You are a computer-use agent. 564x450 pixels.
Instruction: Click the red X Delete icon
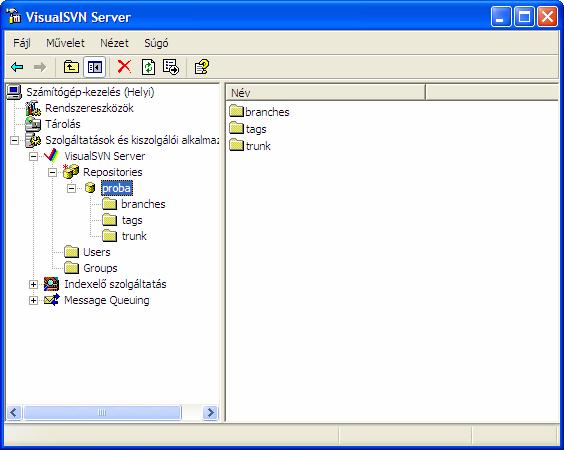pyautogui.click(x=124, y=67)
